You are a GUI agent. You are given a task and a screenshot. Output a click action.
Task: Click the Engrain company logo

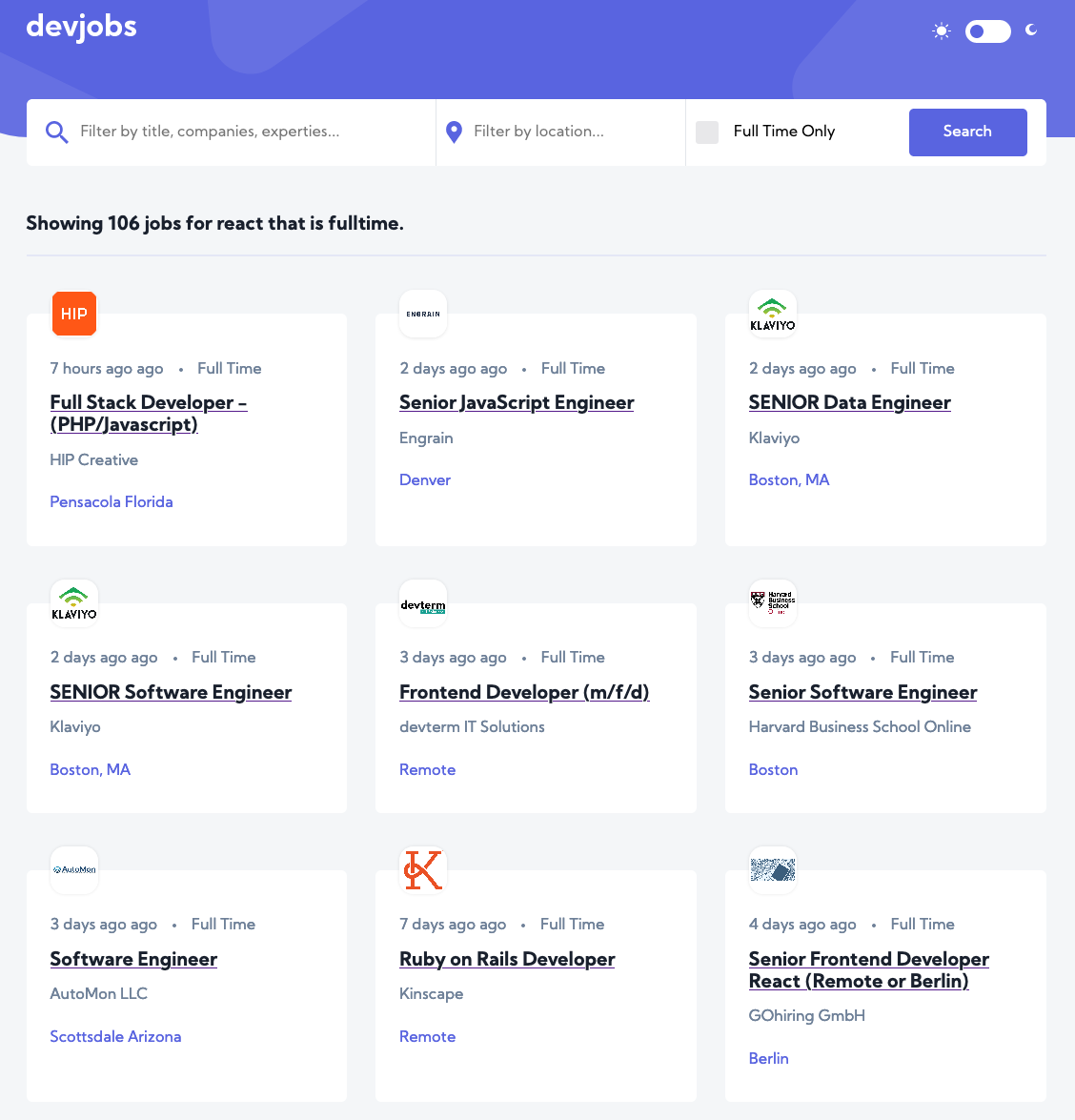[423, 314]
